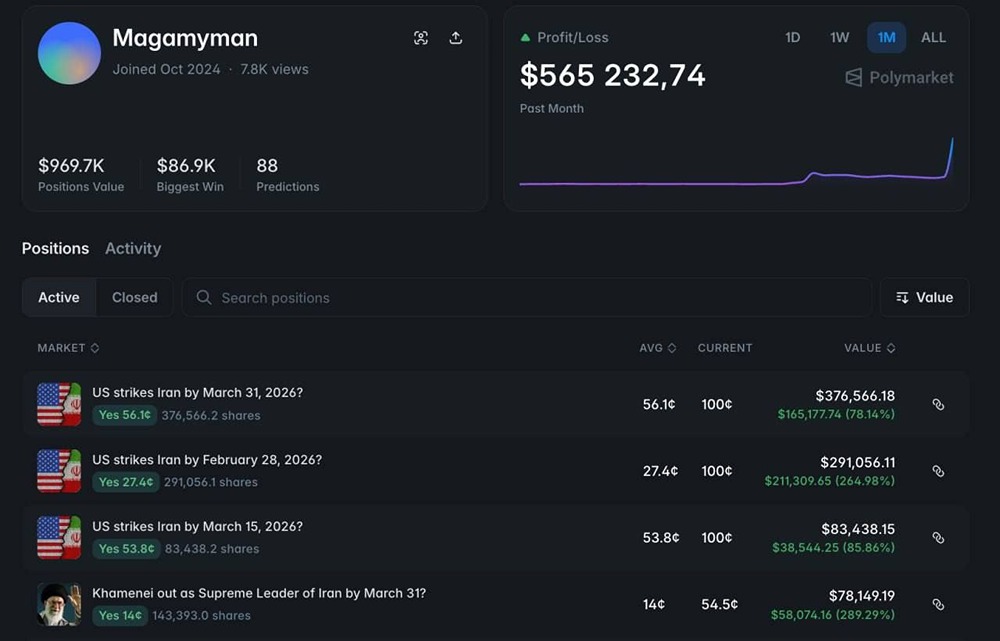
Task: Click the sort chevron next to VALUE
Action: [888, 348]
